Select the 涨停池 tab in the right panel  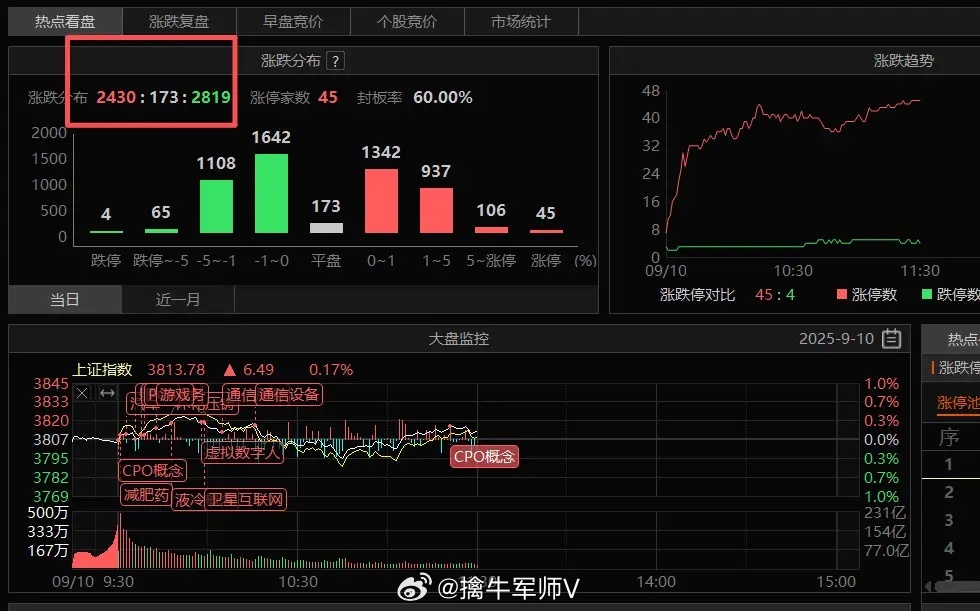coord(958,403)
